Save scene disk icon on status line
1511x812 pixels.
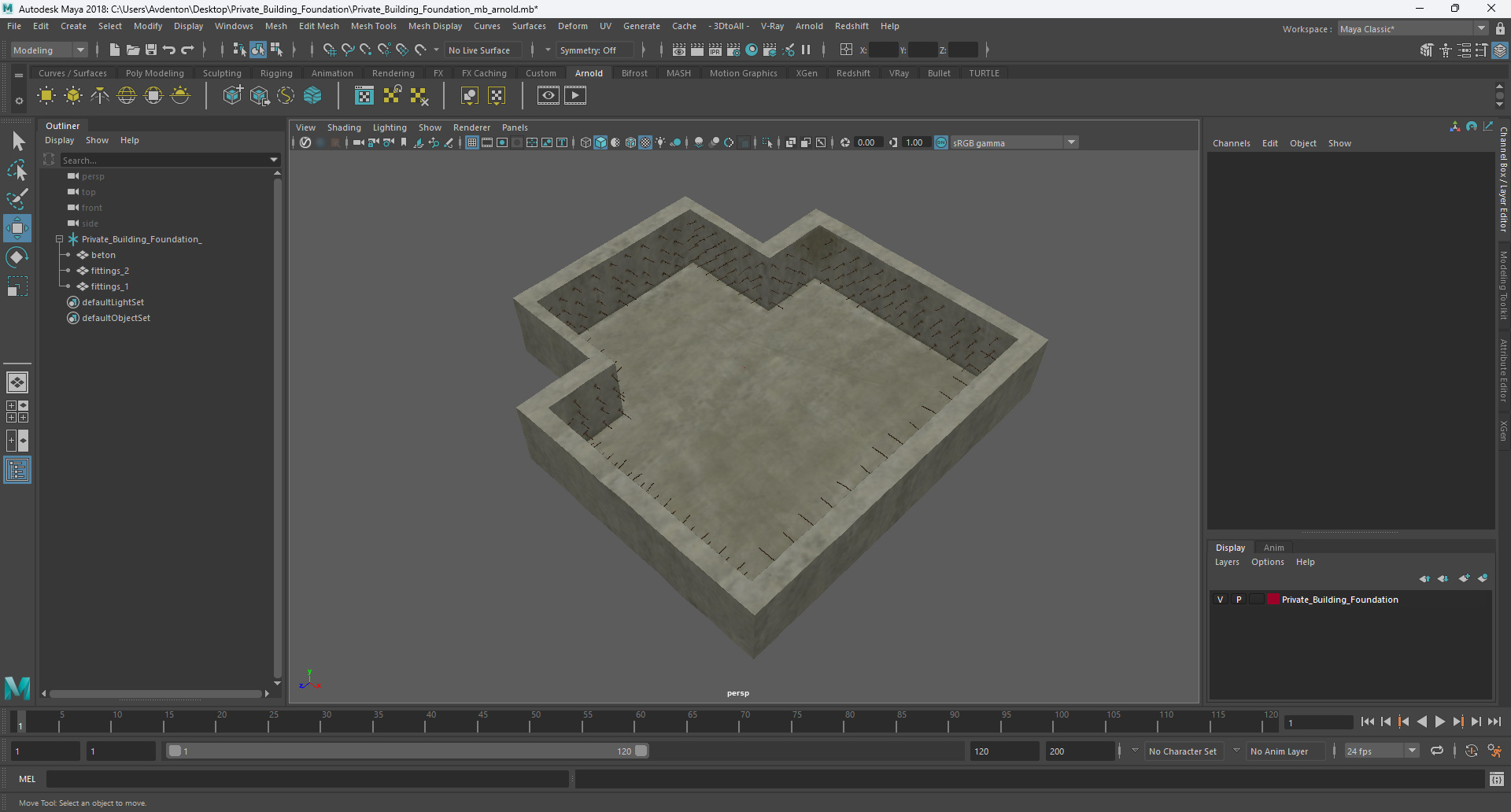[151, 50]
